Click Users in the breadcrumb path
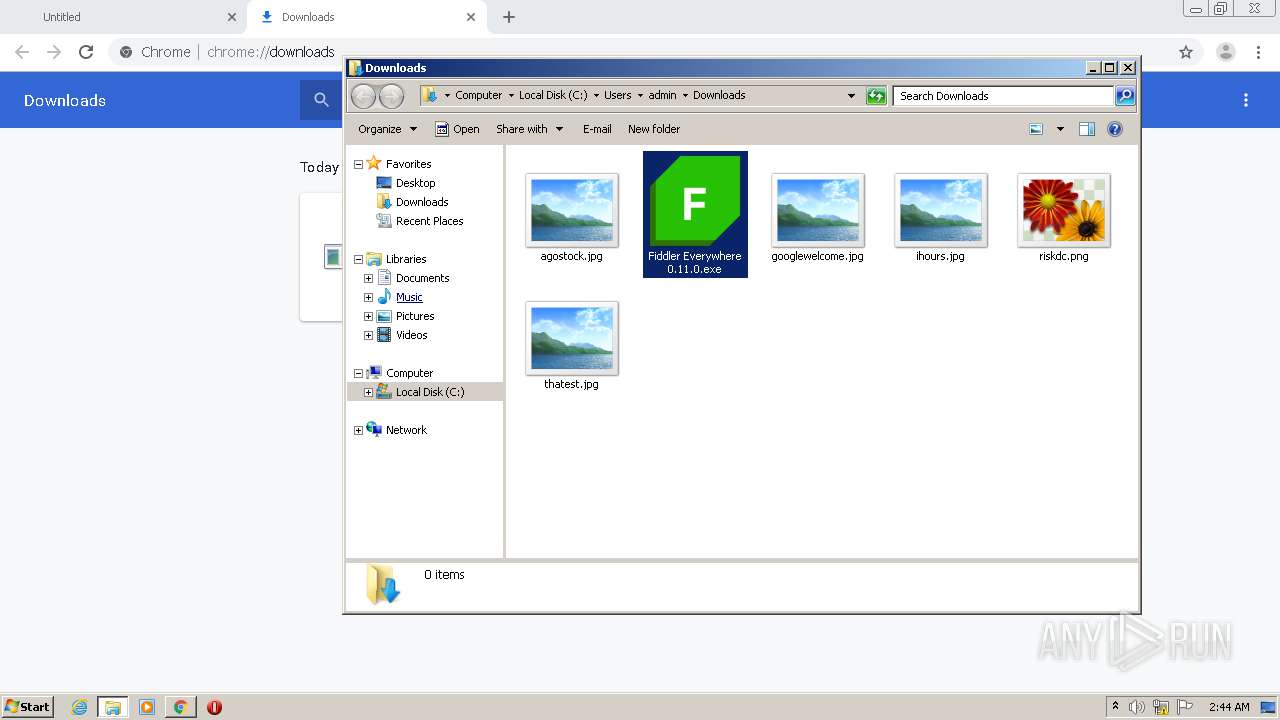Image resolution: width=1280 pixels, height=720 pixels. 617,96
